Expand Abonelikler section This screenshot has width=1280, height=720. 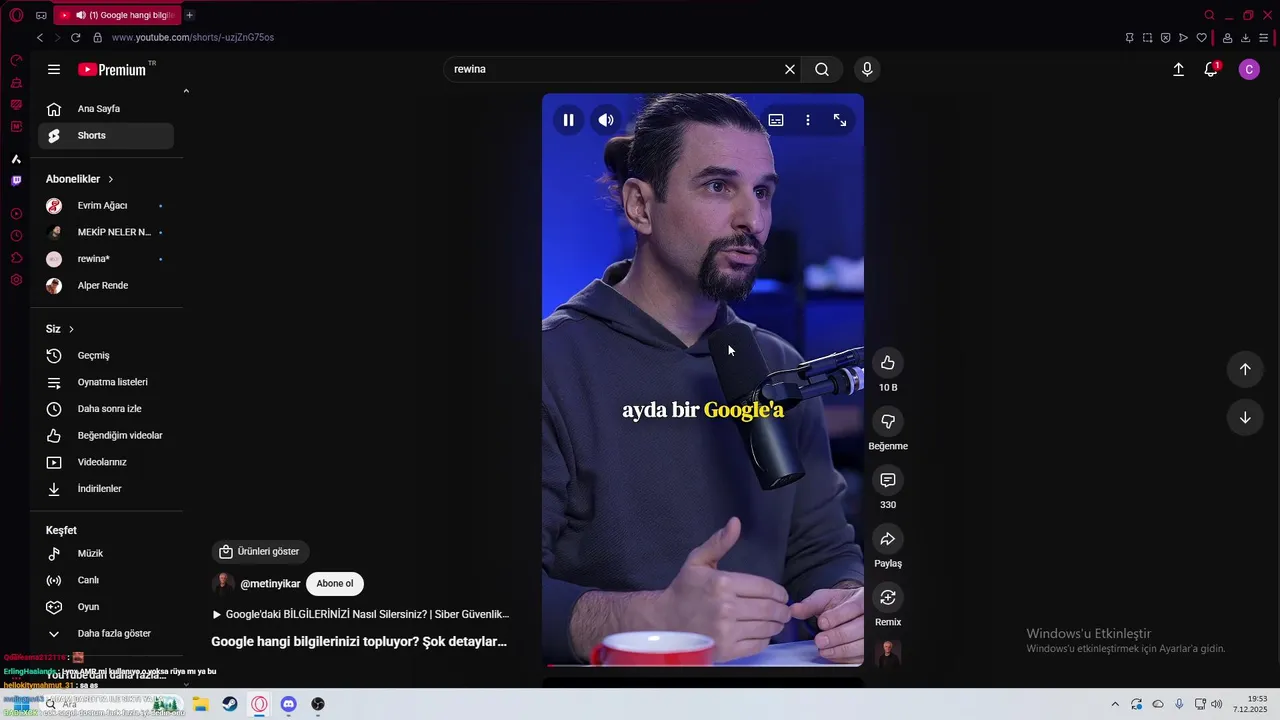click(80, 179)
